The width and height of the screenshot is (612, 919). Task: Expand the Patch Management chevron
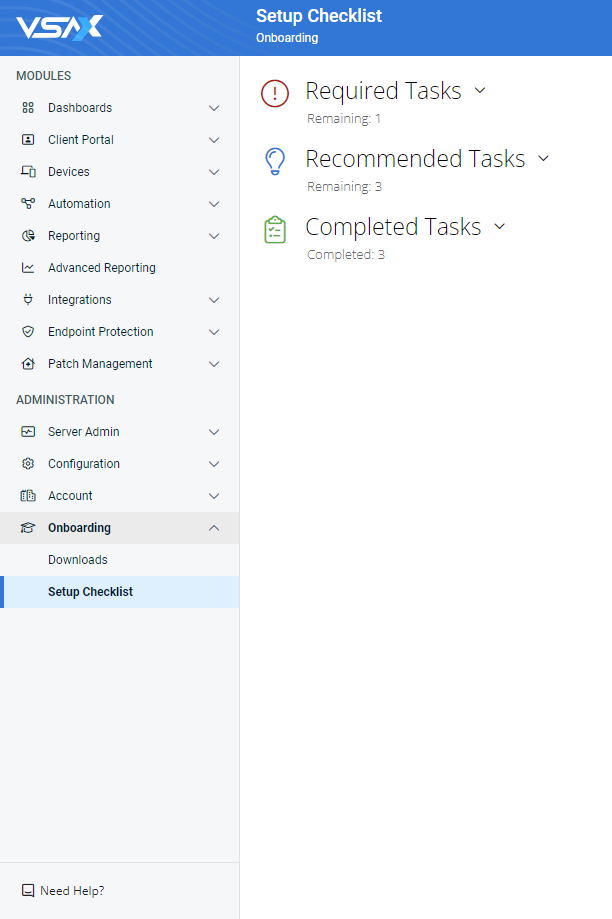[x=214, y=364]
